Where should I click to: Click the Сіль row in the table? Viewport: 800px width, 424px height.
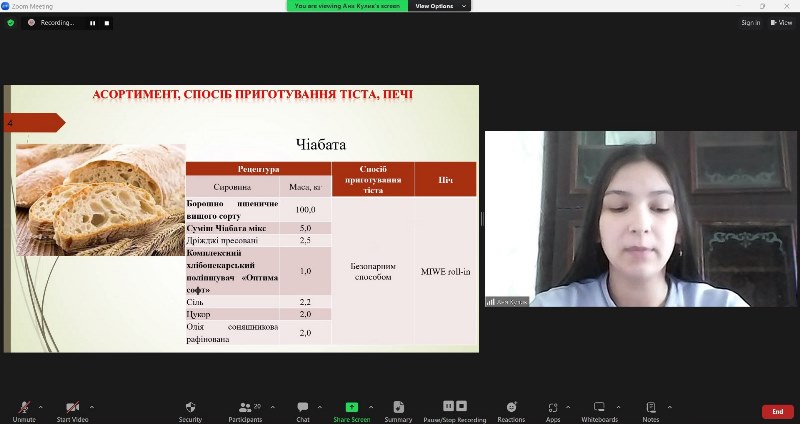tap(259, 302)
